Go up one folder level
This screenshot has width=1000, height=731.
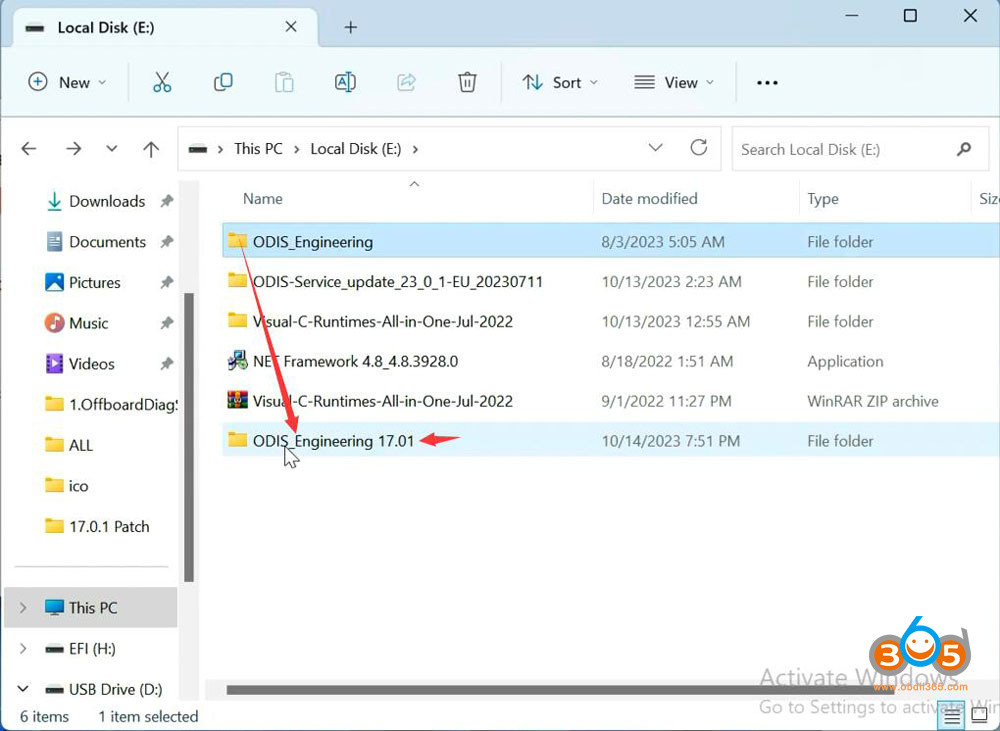(151, 148)
